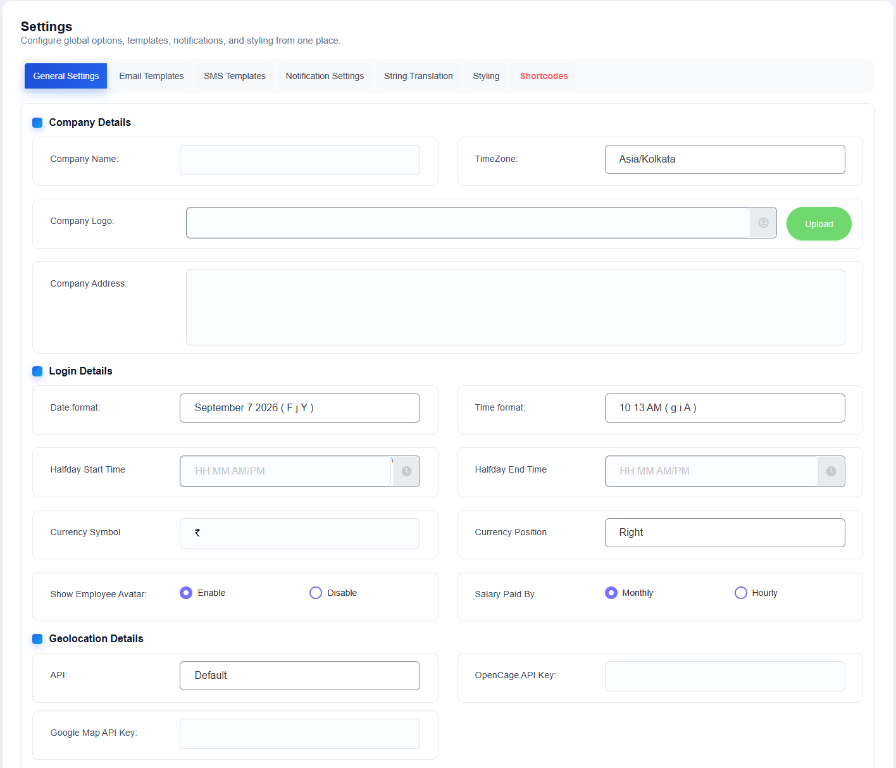
Task: Open the TimeZone dropdown showing Asia/Kolkata
Action: coord(725,159)
